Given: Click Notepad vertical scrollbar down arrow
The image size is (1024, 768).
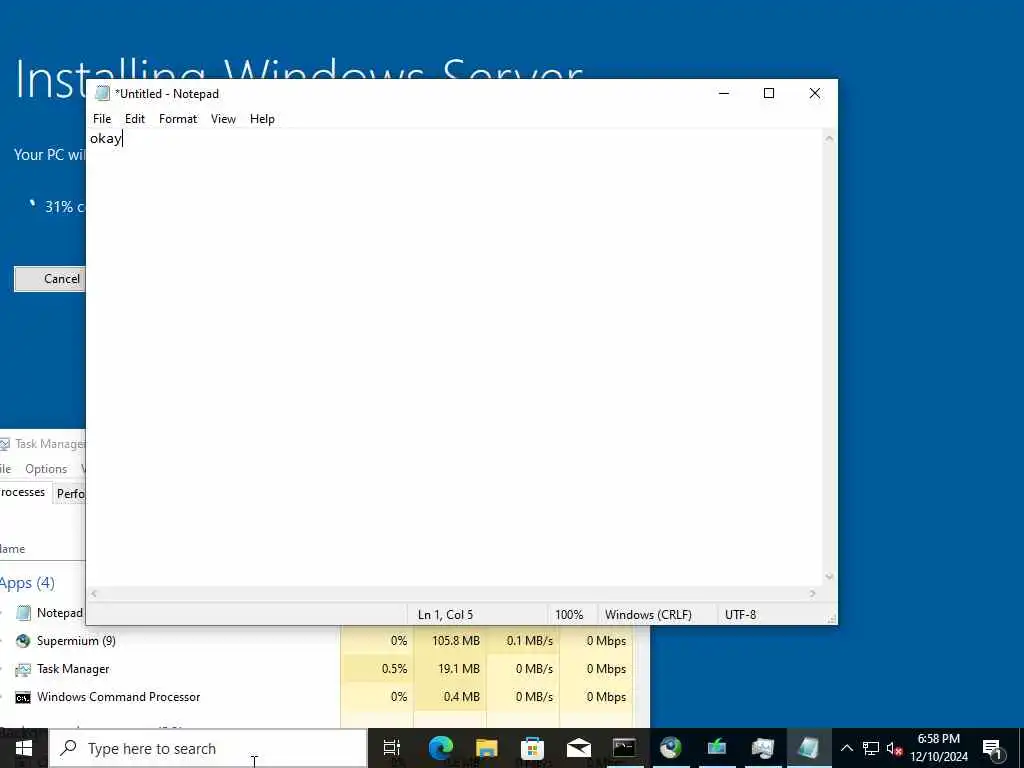Looking at the screenshot, I should pos(829,577).
